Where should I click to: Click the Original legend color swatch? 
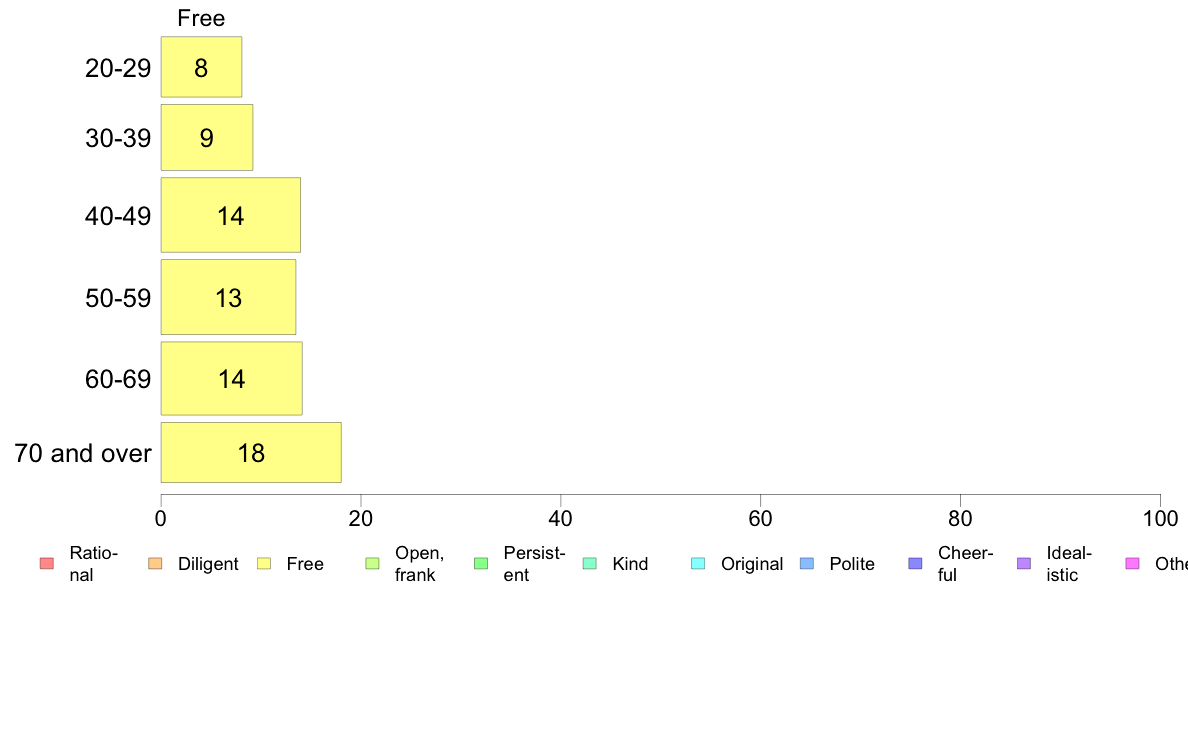(699, 563)
